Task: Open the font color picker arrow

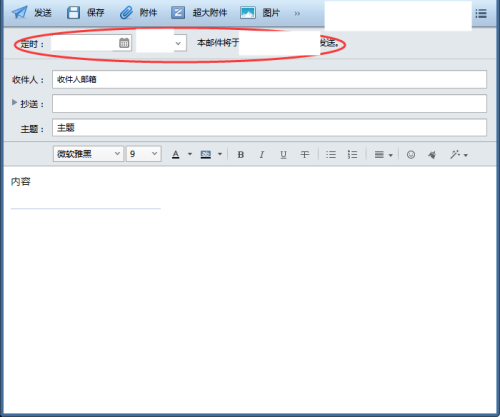Action: coord(190,154)
